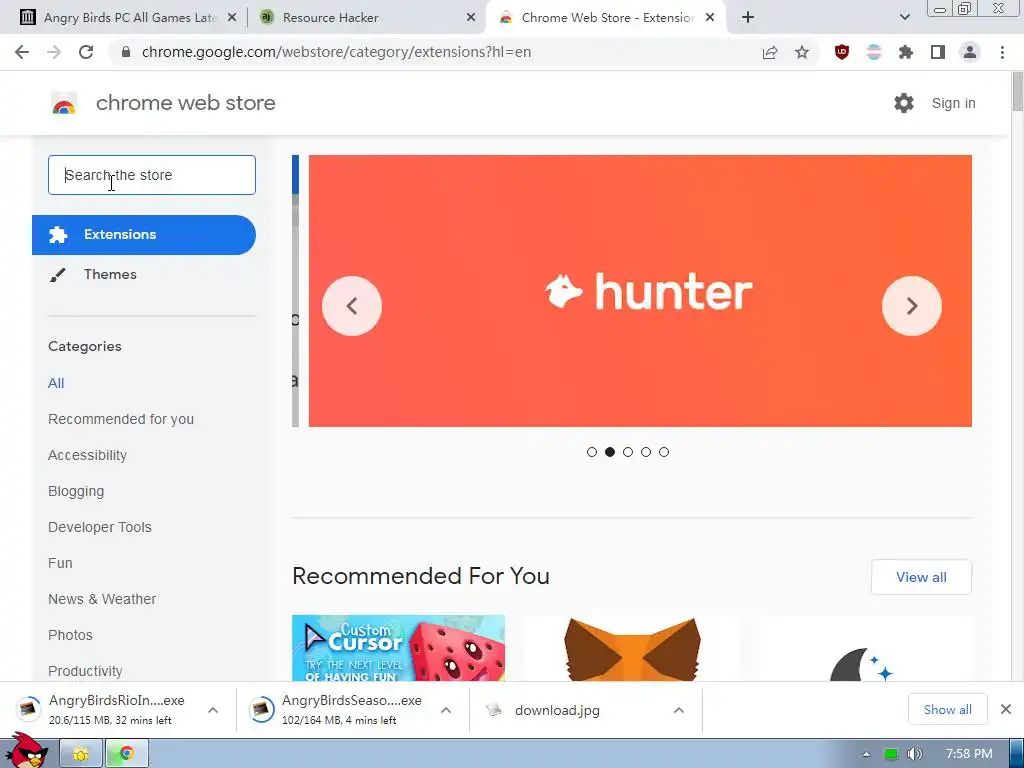This screenshot has width=1024, height=768.
Task: Open the uBlock Origin extension icon
Action: point(842,52)
